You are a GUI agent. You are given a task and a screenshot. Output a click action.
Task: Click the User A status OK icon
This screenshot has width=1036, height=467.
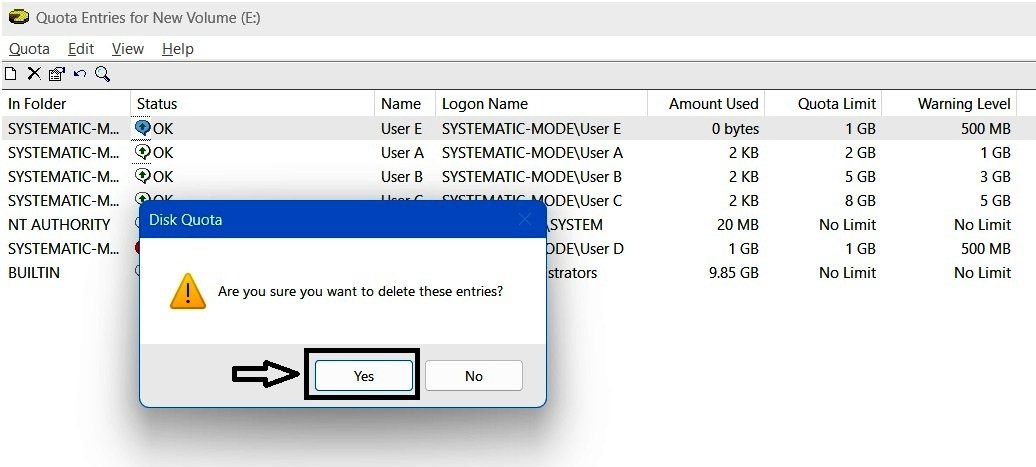click(x=143, y=153)
